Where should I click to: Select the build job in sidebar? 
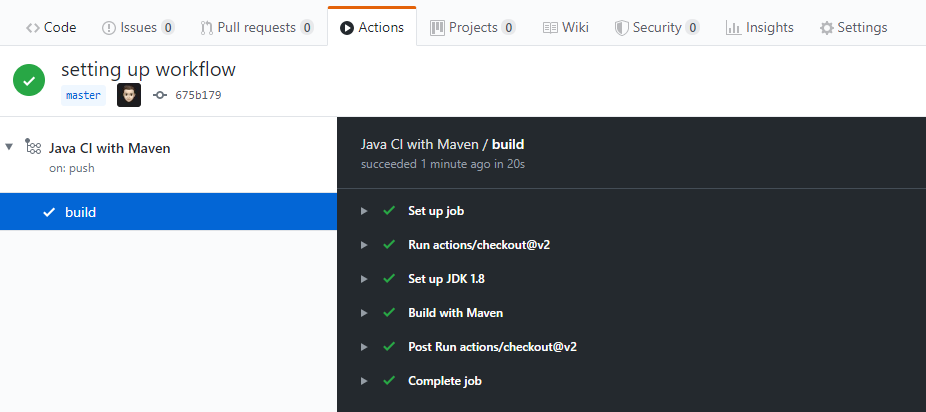tap(80, 212)
